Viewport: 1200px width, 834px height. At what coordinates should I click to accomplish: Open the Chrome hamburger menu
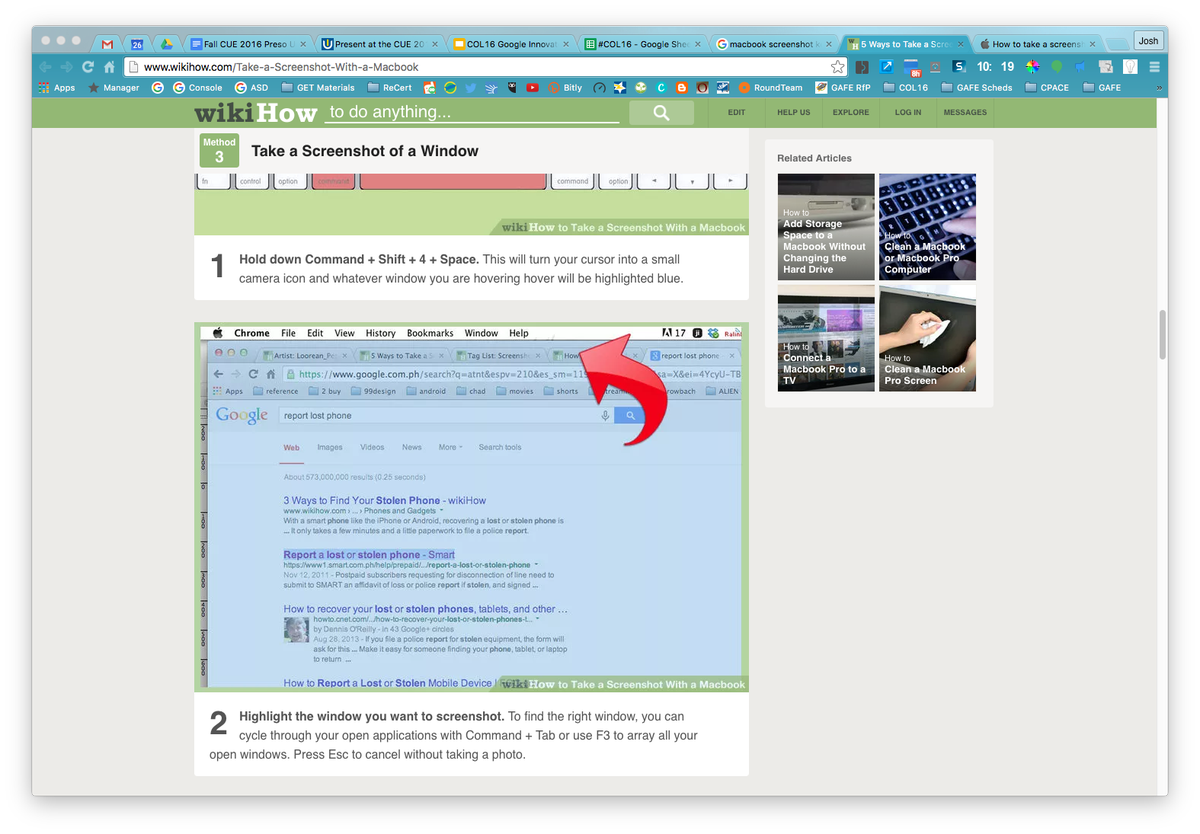coord(1154,67)
